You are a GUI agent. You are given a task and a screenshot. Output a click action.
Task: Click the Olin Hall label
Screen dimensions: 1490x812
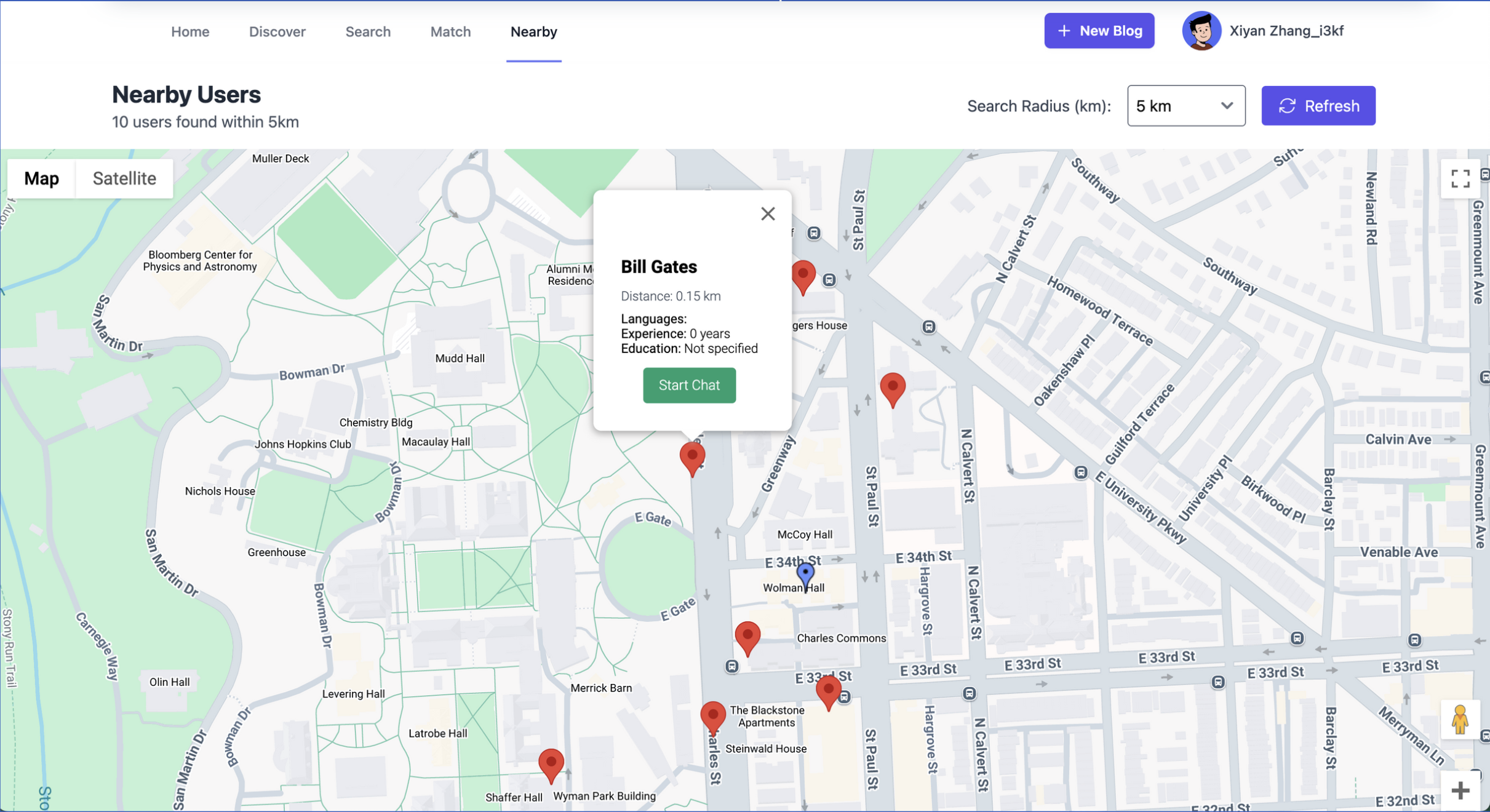pyautogui.click(x=169, y=682)
